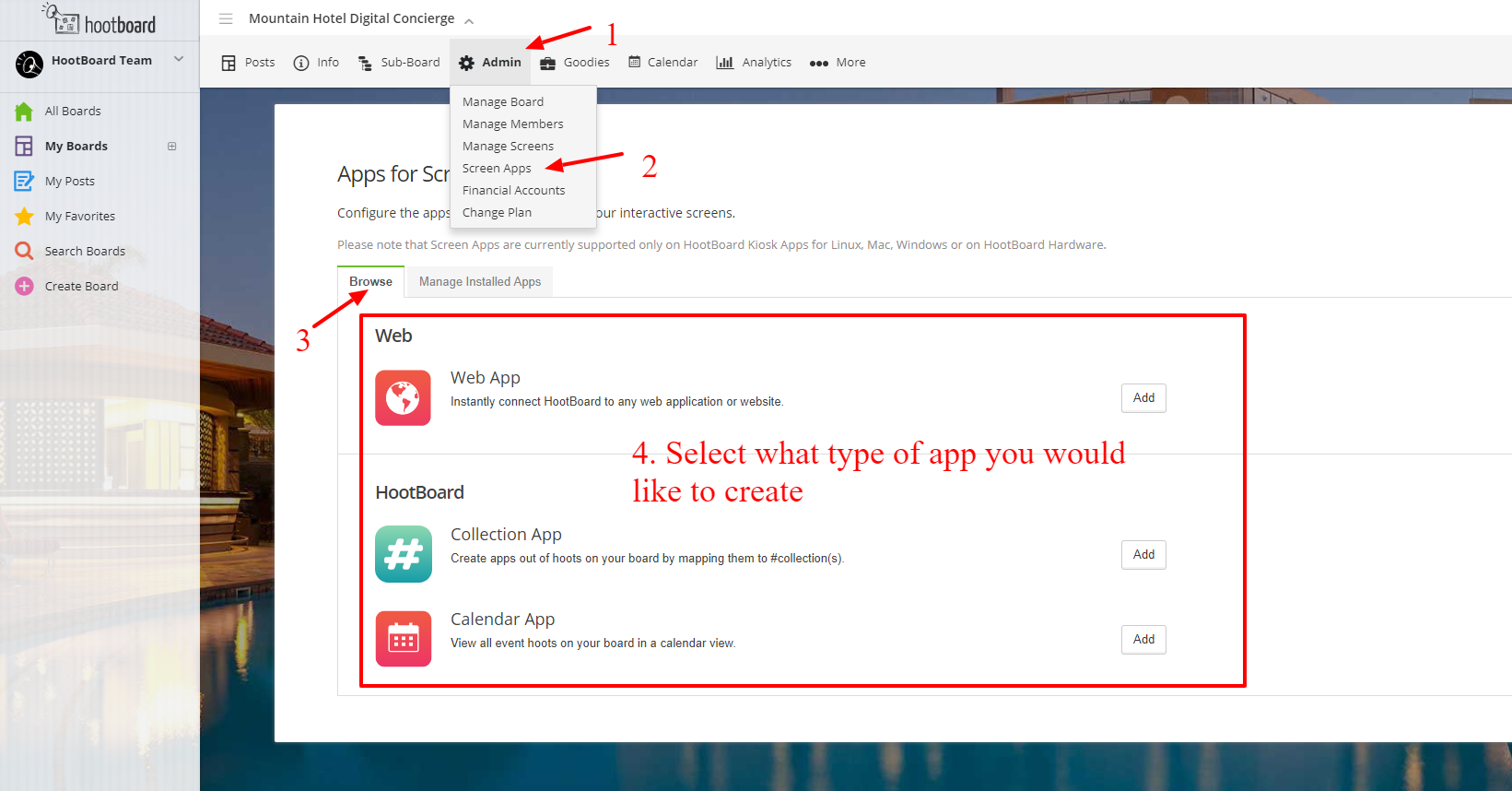
Task: Add the Web App
Action: [1143, 398]
